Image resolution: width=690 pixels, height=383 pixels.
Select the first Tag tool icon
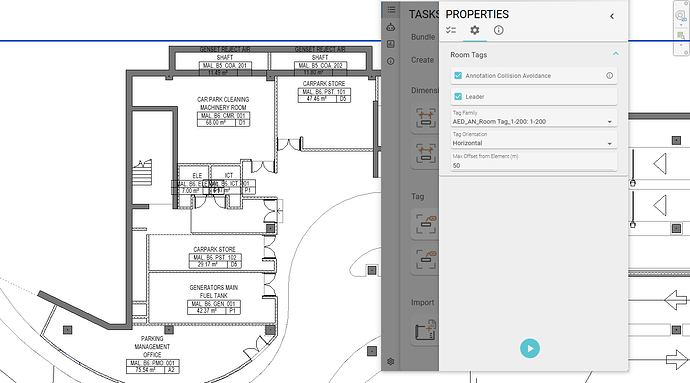425,225
